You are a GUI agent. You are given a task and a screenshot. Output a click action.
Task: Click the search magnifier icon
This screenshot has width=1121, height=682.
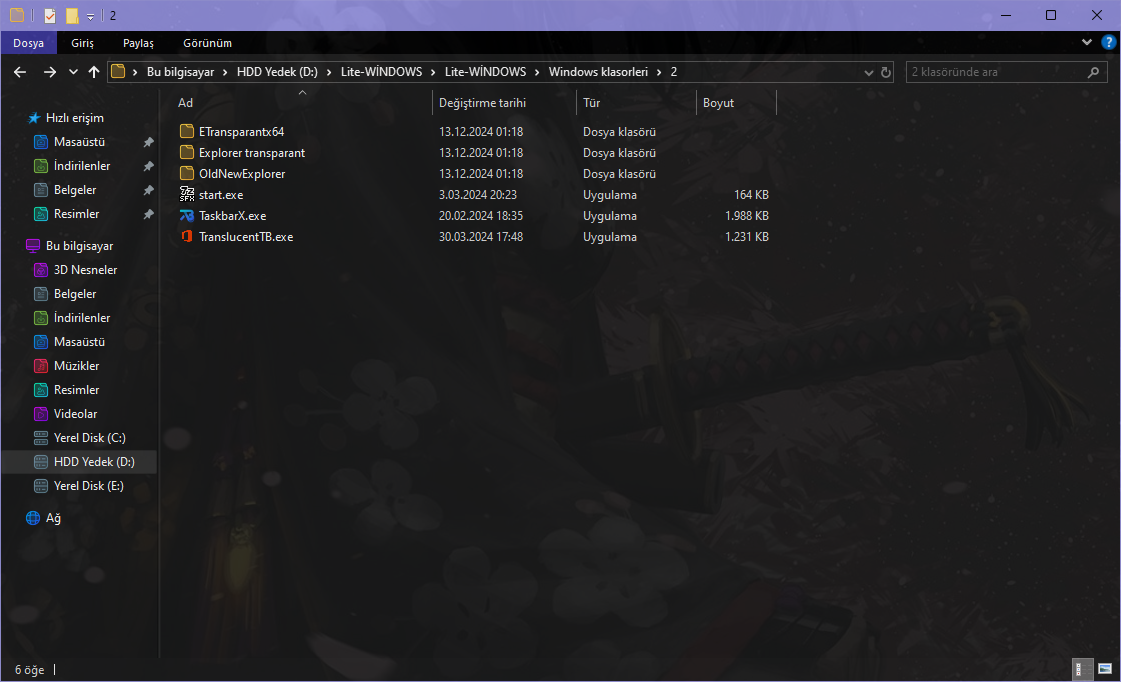pos(1093,72)
